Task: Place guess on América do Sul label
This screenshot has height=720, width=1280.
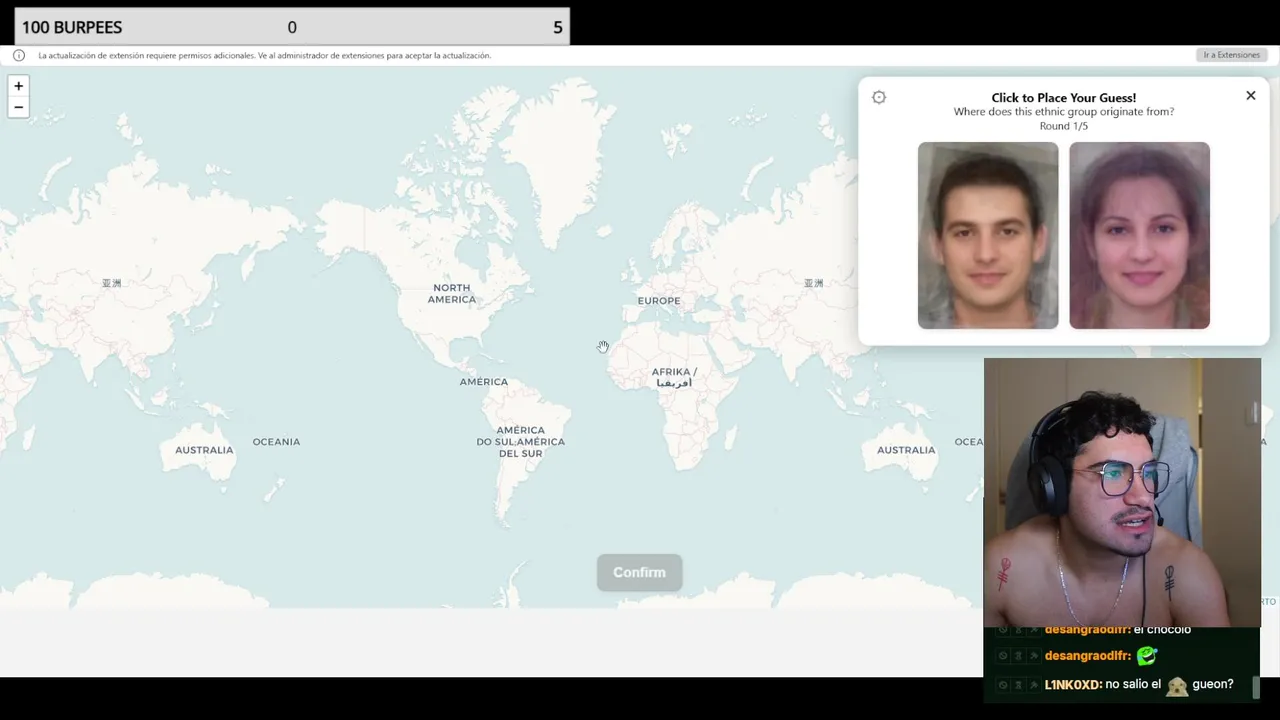Action: point(520,442)
